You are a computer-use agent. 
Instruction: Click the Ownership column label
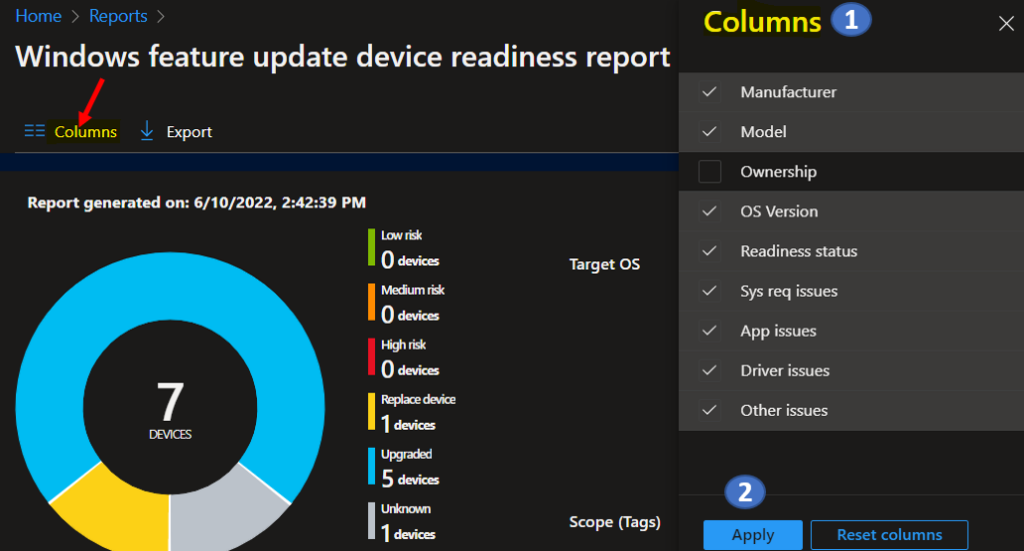(x=778, y=172)
